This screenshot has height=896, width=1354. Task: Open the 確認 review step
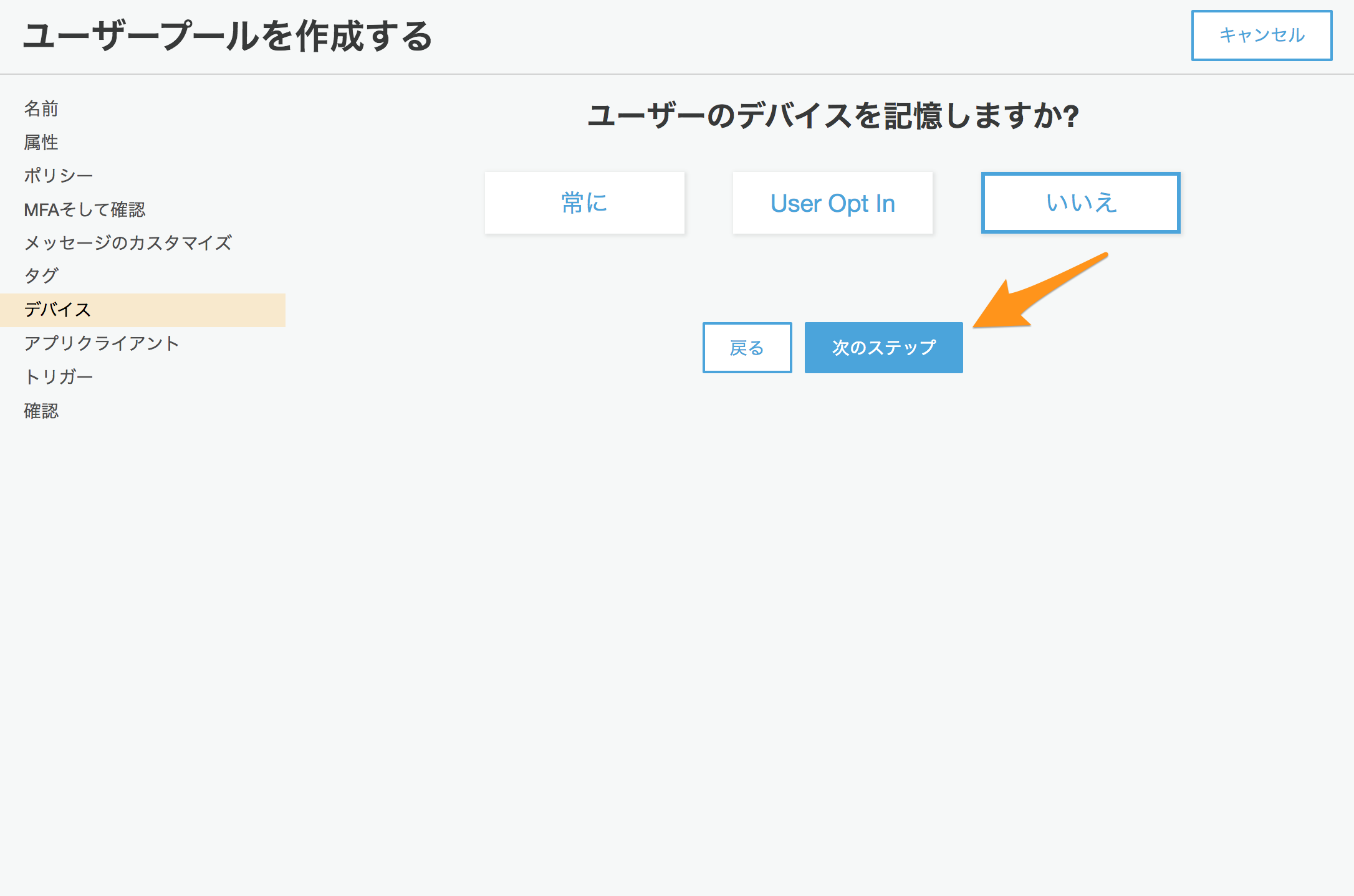[x=41, y=410]
